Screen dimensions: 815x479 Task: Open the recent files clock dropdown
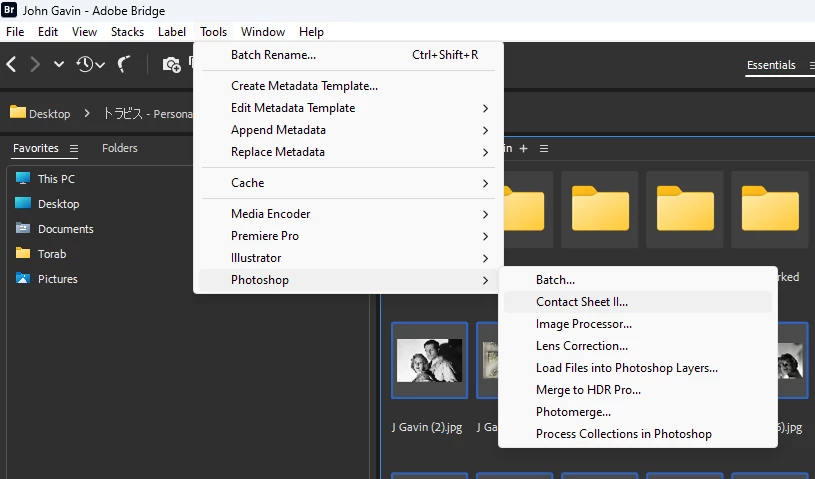coord(90,64)
